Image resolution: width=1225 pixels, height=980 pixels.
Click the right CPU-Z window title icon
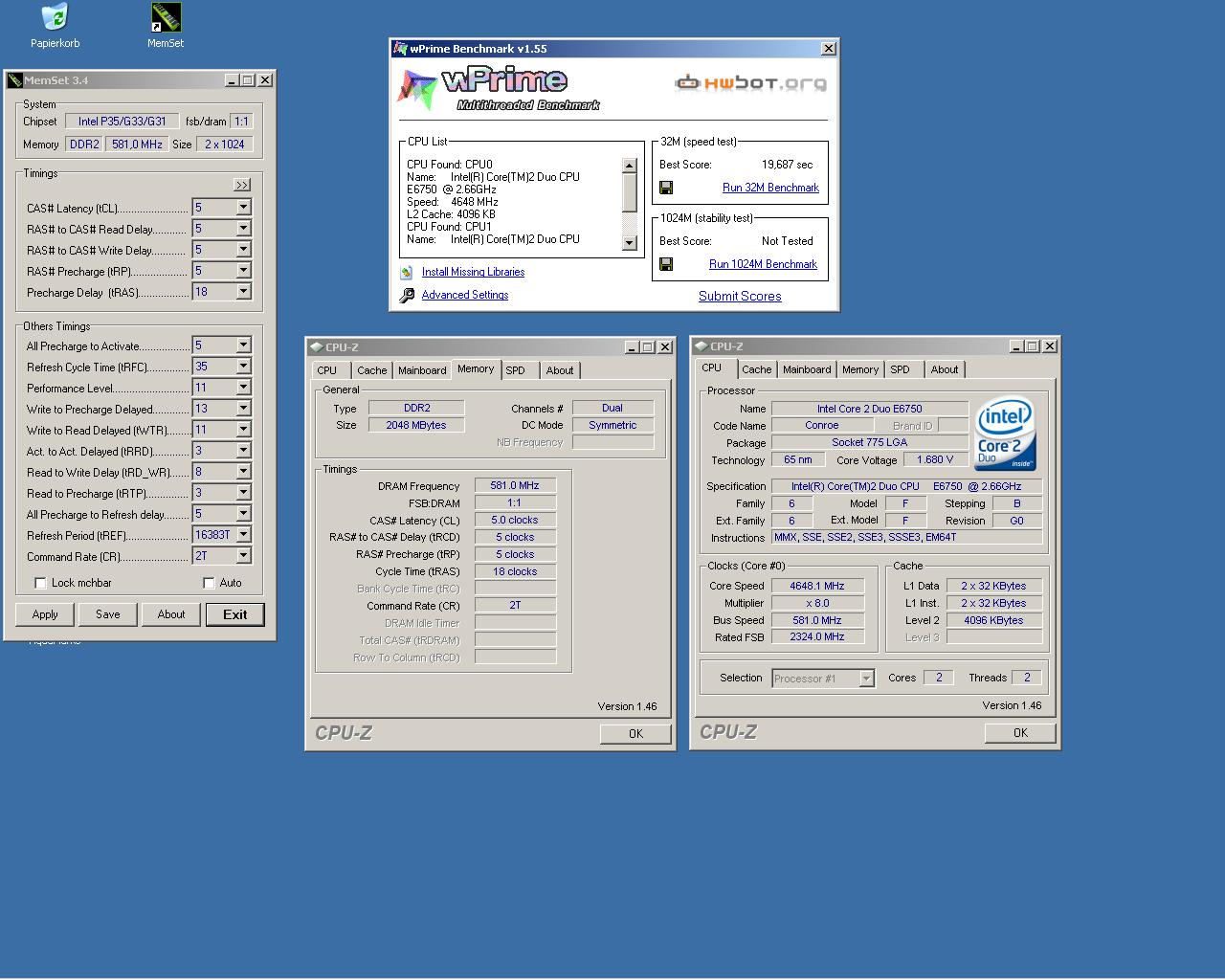click(702, 346)
